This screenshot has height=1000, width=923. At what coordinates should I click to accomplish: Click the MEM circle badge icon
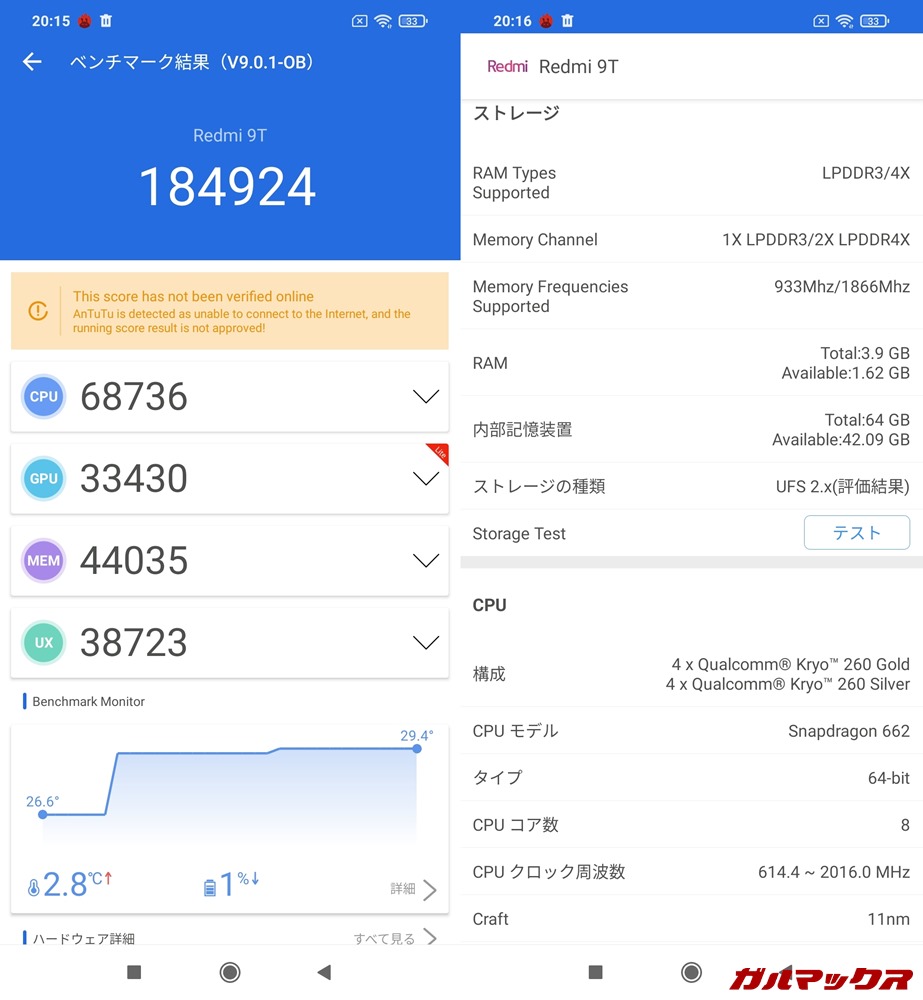pyautogui.click(x=43, y=561)
